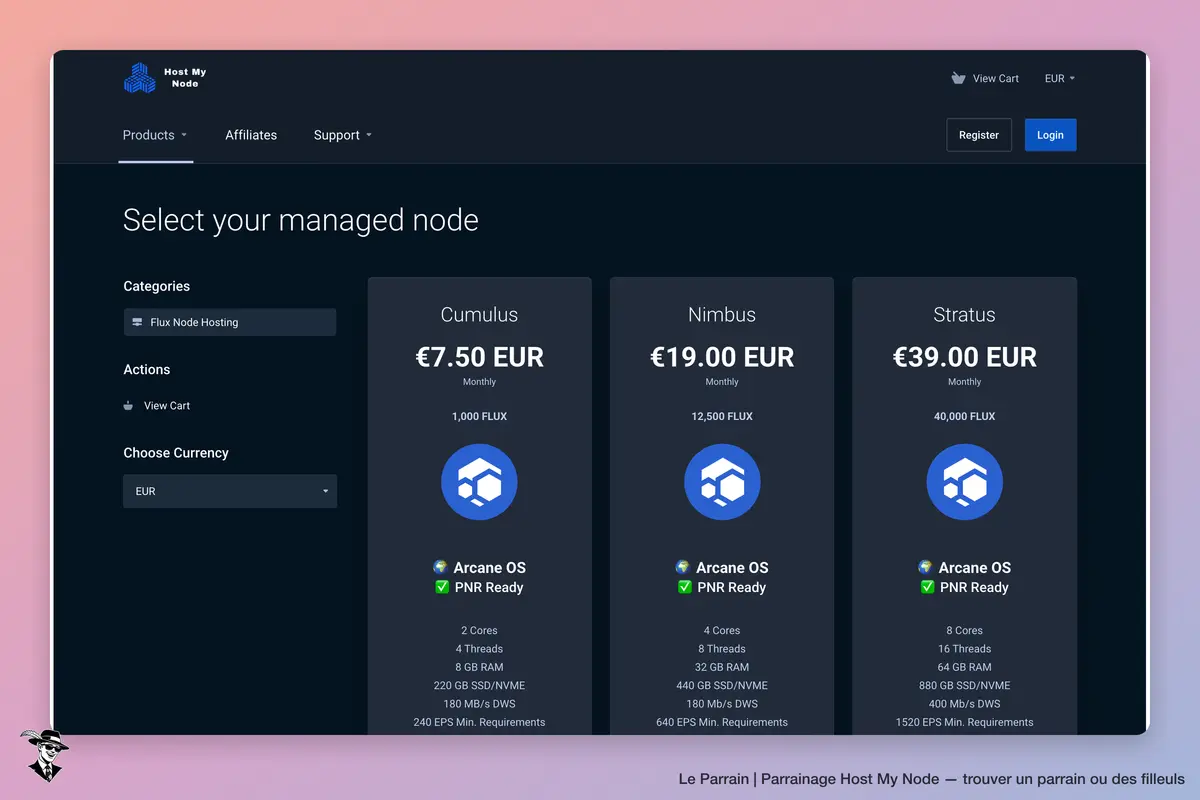This screenshot has width=1200, height=800.
Task: Click 240 EPS Min. Requirements text
Action: [479, 722]
